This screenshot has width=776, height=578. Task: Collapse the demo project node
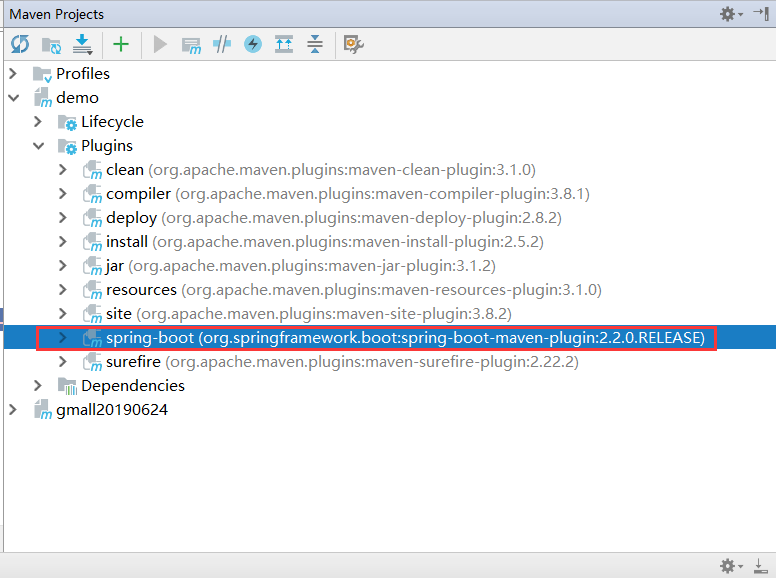(13, 98)
